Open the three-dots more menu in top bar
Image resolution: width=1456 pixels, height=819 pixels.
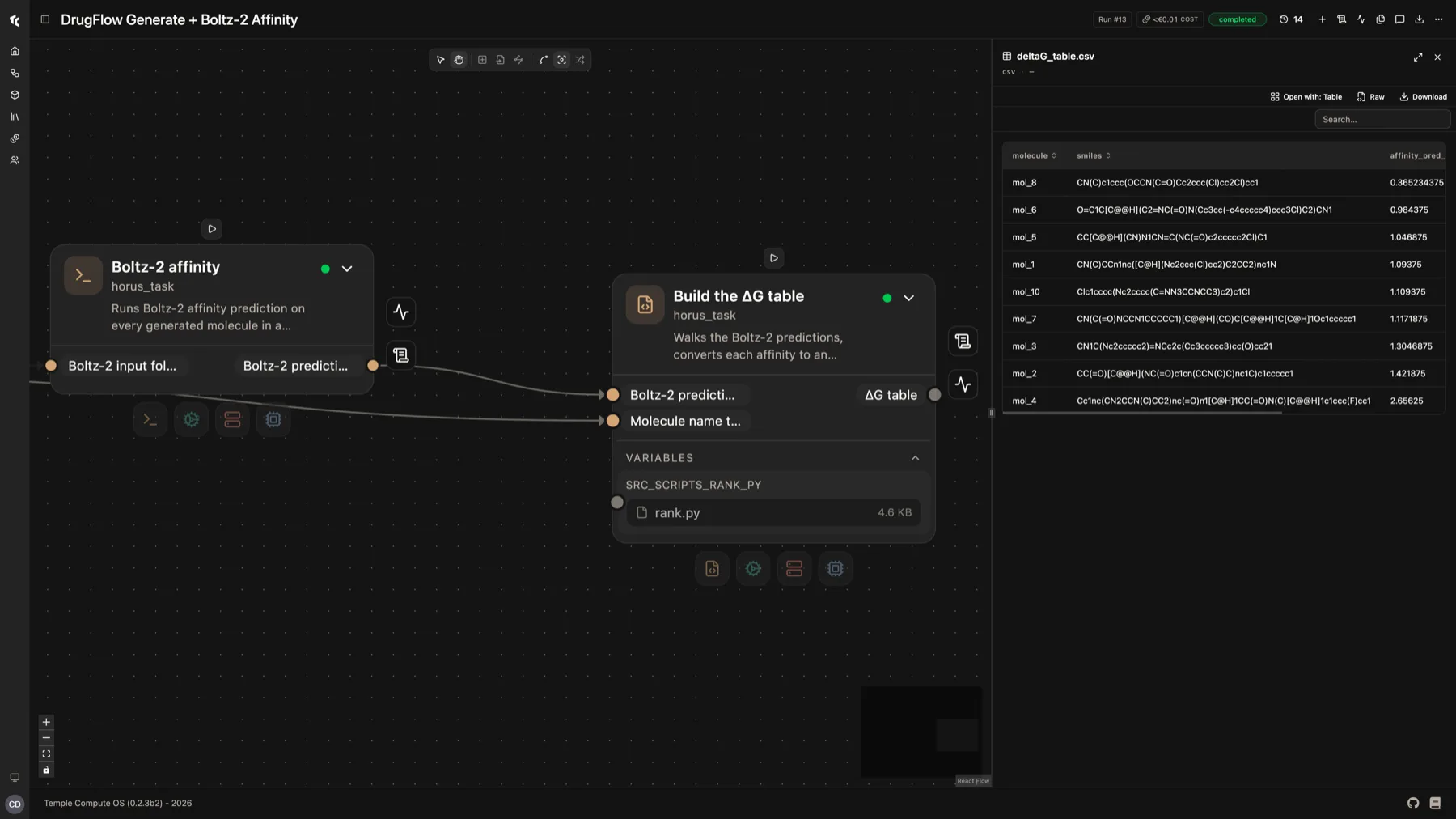[1439, 19]
